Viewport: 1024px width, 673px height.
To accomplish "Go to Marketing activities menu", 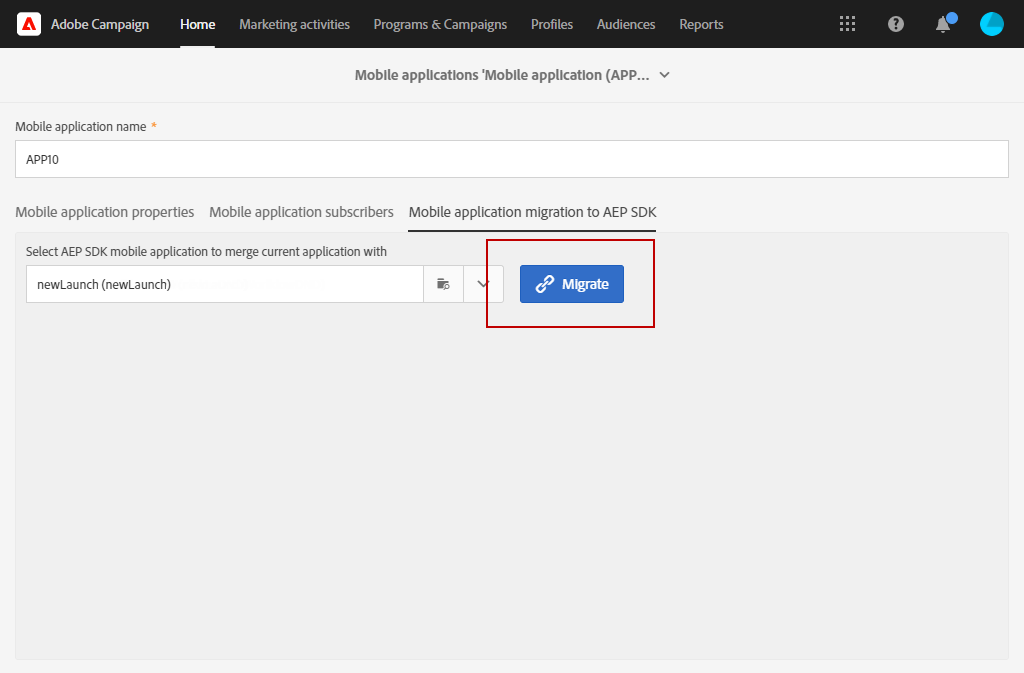I will (x=295, y=24).
